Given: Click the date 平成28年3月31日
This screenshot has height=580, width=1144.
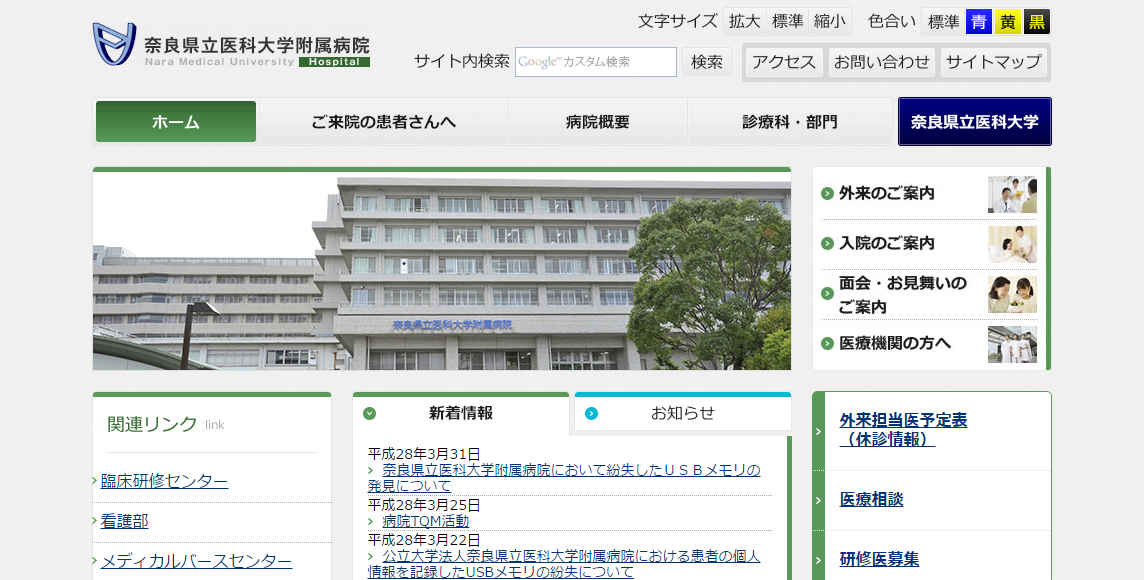Looking at the screenshot, I should (x=424, y=455).
